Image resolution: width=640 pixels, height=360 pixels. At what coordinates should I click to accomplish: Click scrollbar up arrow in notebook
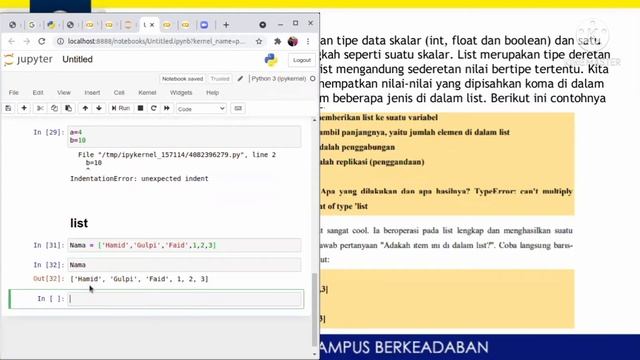click(314, 120)
